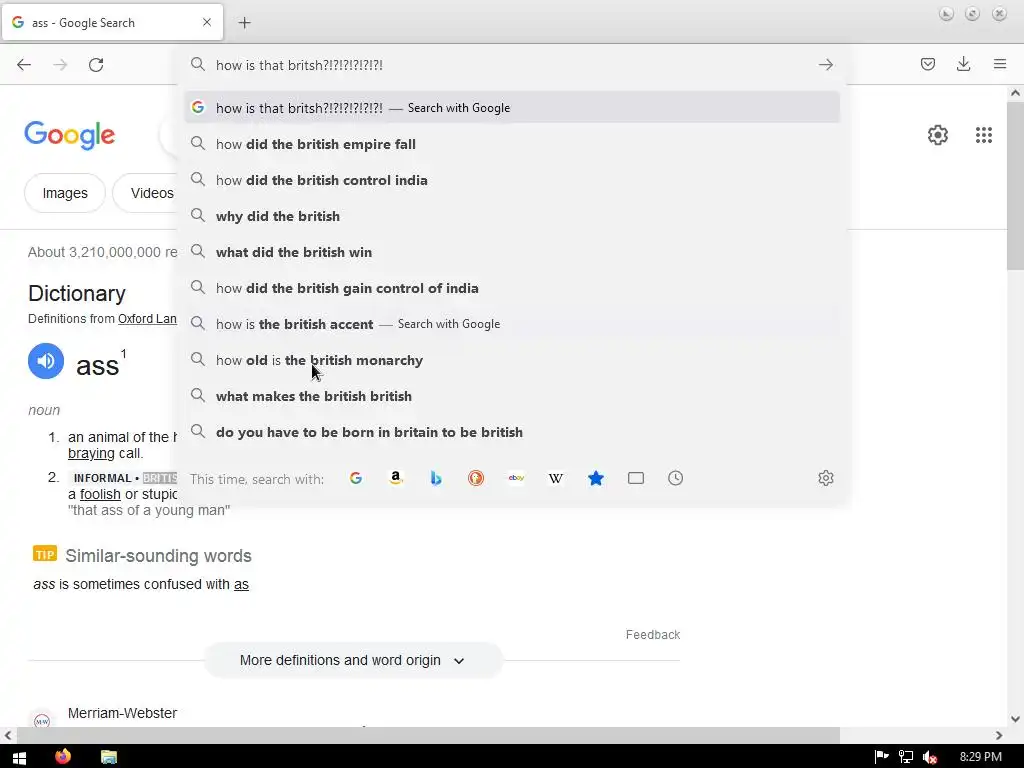Click the vertical scrollbar thumb
The height and width of the screenshot is (768, 1024).
tap(1015, 185)
